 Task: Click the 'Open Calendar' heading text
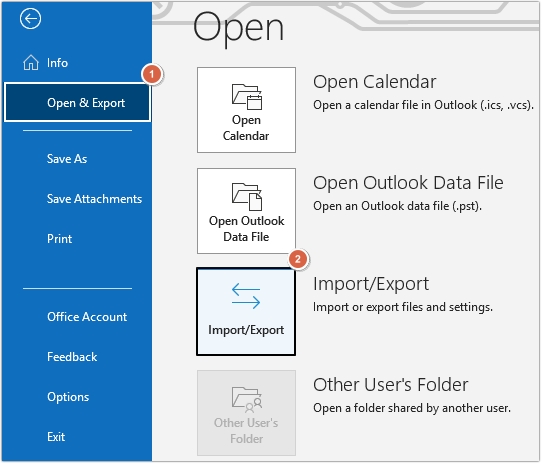click(x=374, y=82)
